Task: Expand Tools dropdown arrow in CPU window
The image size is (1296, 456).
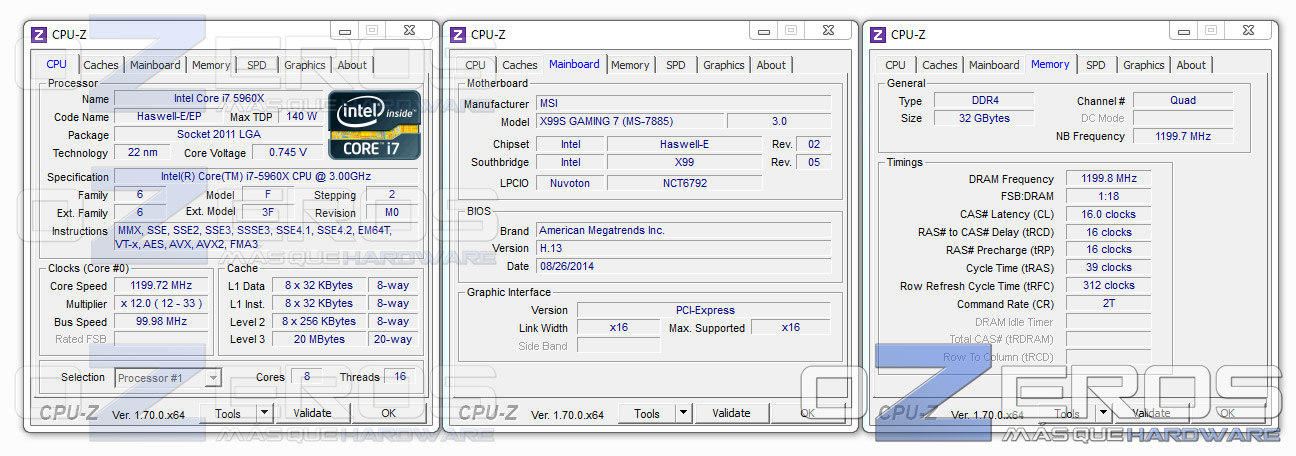Action: click(x=264, y=413)
